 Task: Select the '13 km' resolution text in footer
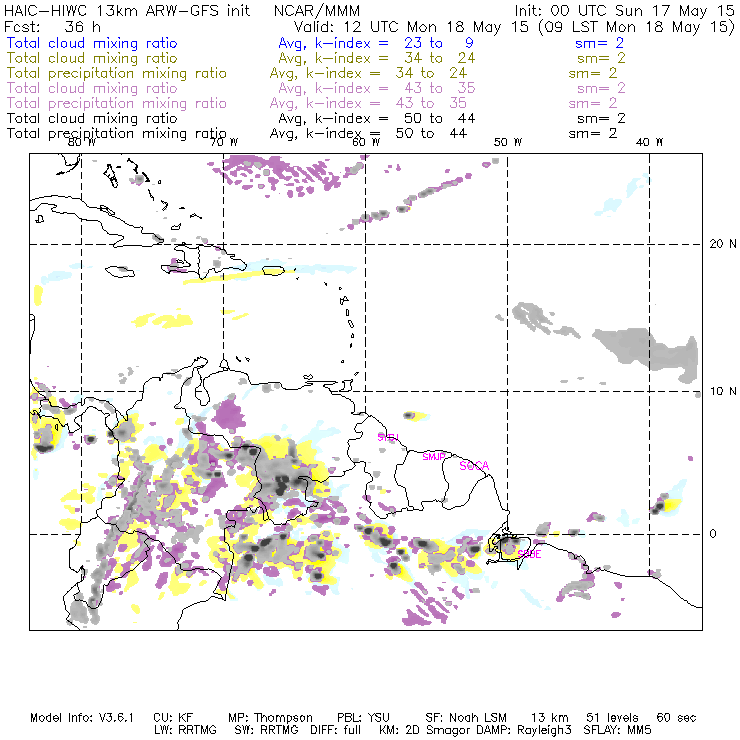[549, 718]
